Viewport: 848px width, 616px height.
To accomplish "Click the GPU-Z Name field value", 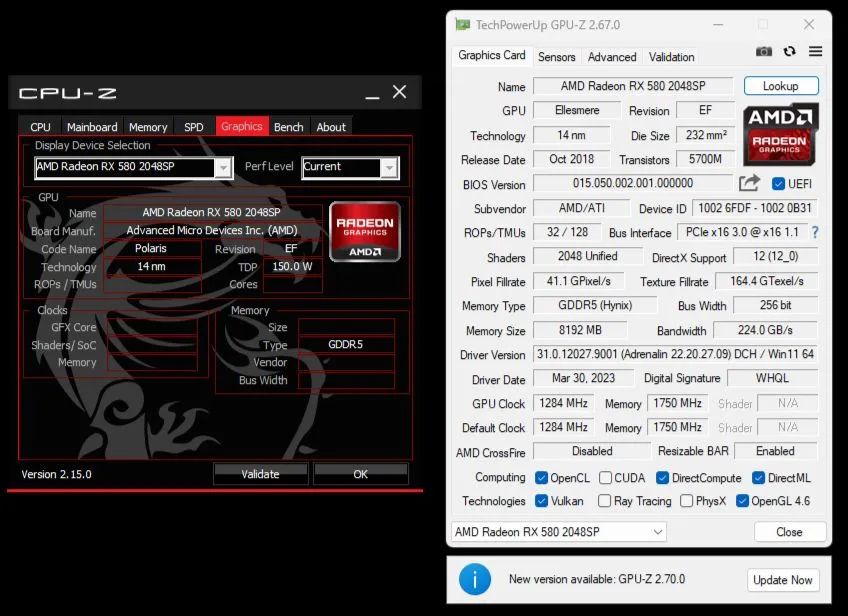I will click(633, 86).
